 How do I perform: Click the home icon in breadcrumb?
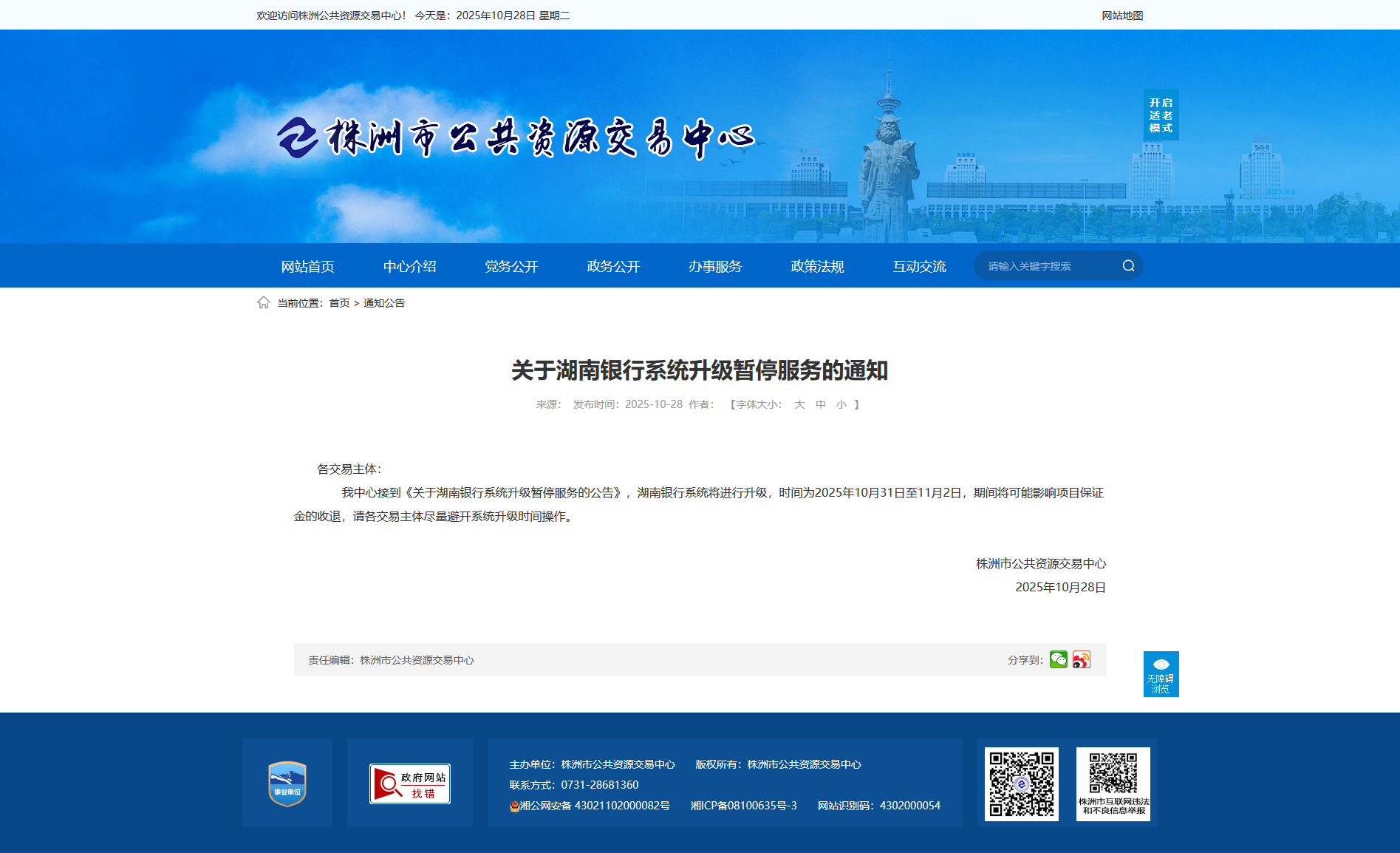[x=264, y=302]
